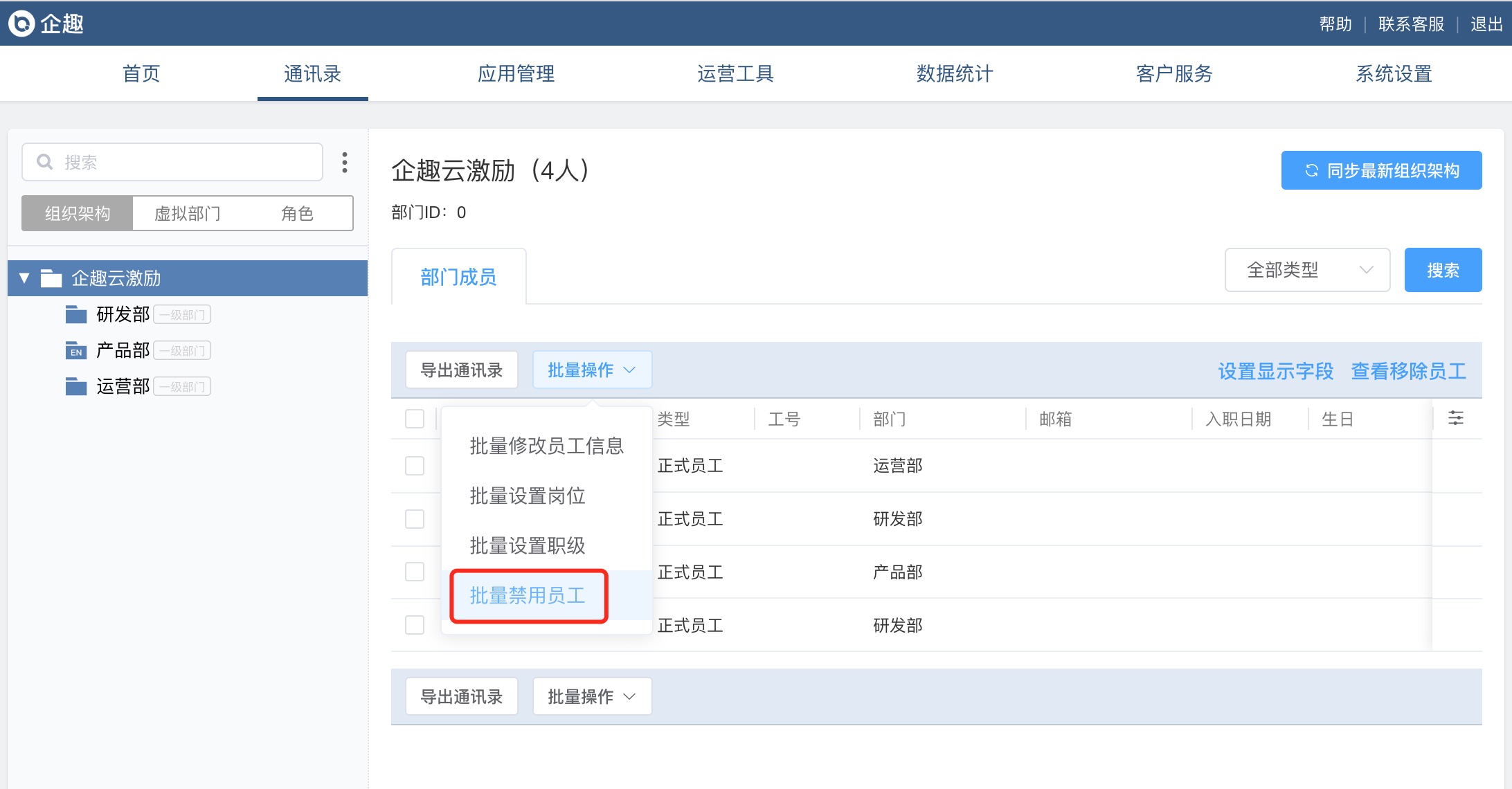Open the table column settings icon
The image size is (1512, 789).
tap(1456, 418)
